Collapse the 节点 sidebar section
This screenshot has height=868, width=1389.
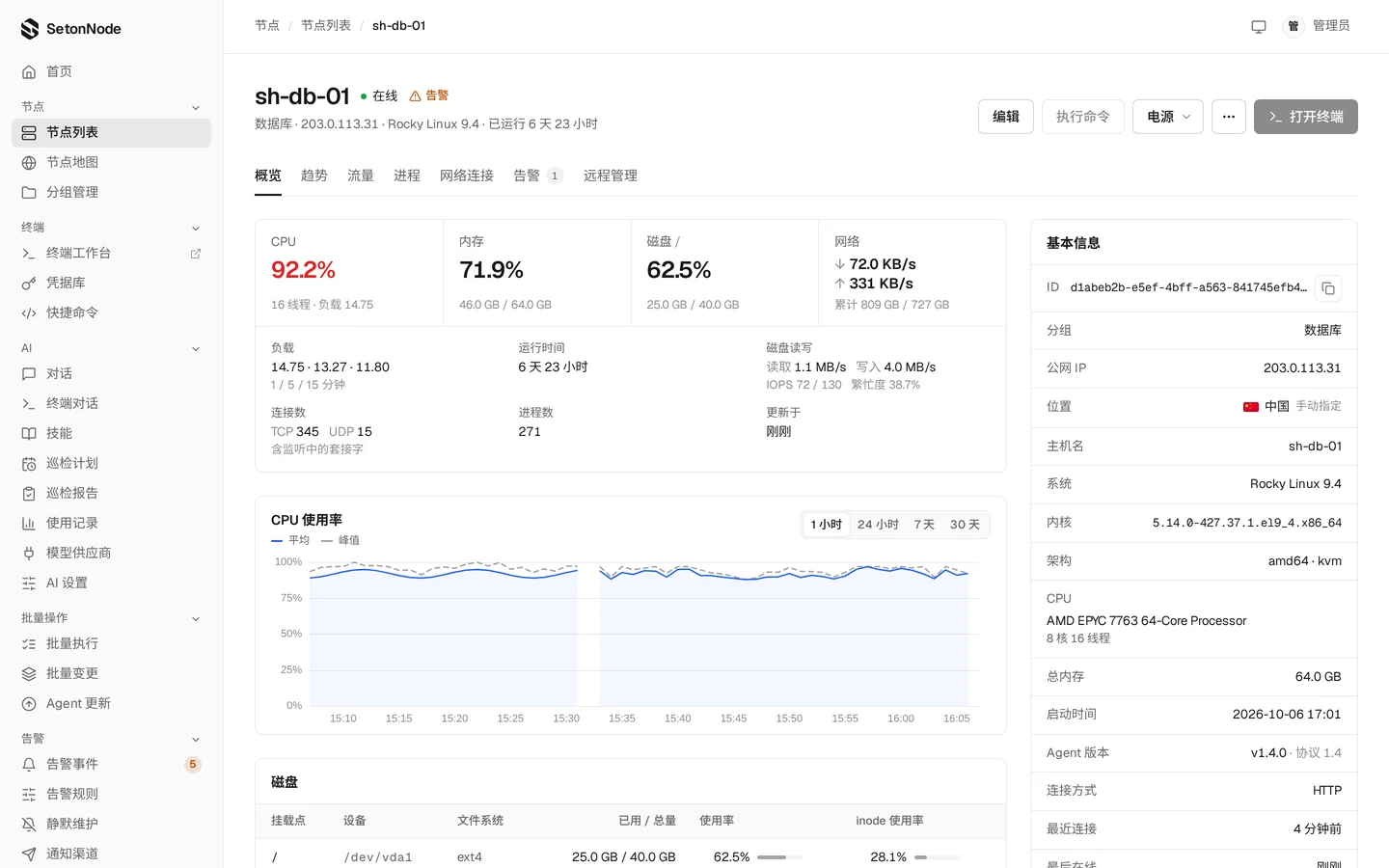tap(196, 108)
